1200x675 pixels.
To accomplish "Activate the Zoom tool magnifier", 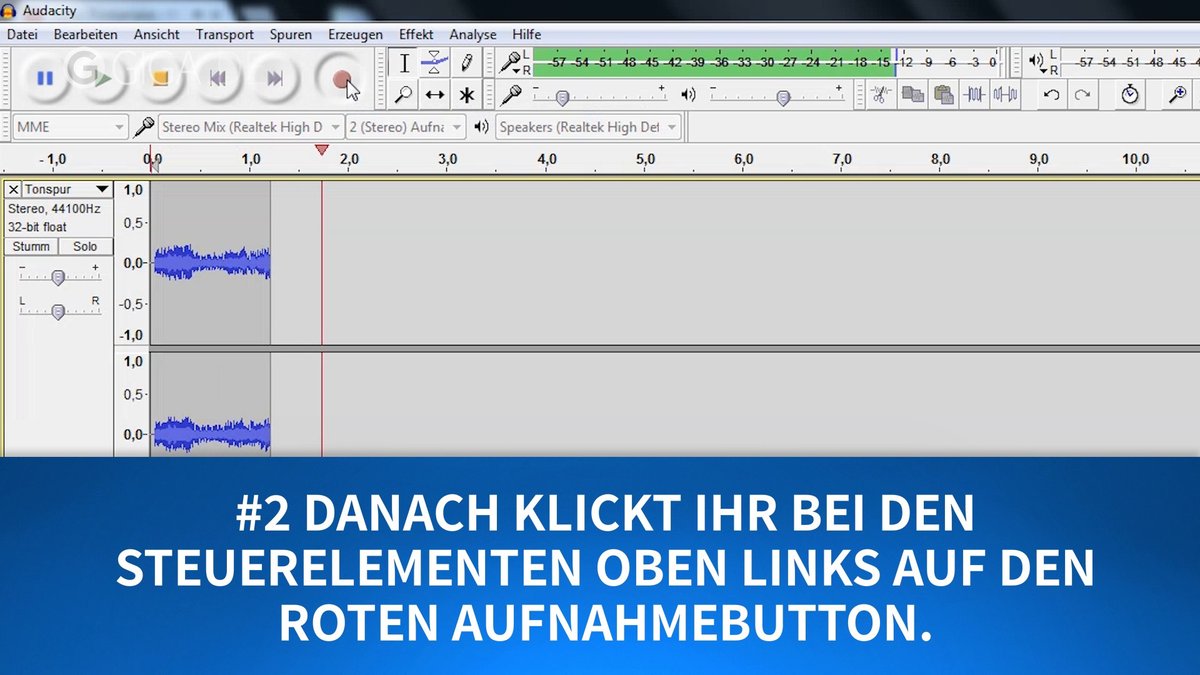I will (x=404, y=94).
